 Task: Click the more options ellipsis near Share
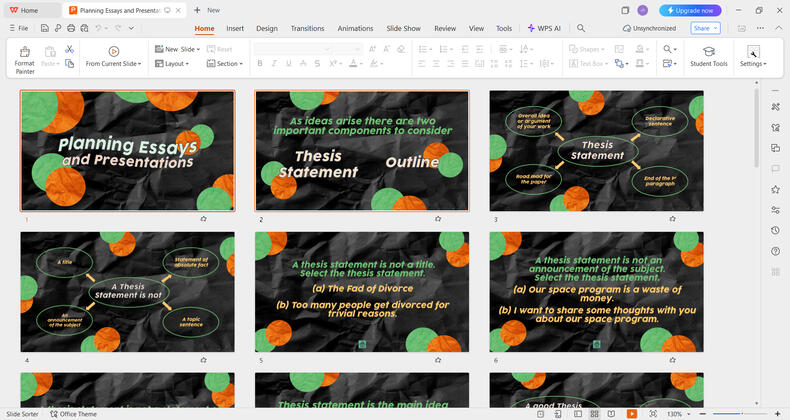point(760,28)
